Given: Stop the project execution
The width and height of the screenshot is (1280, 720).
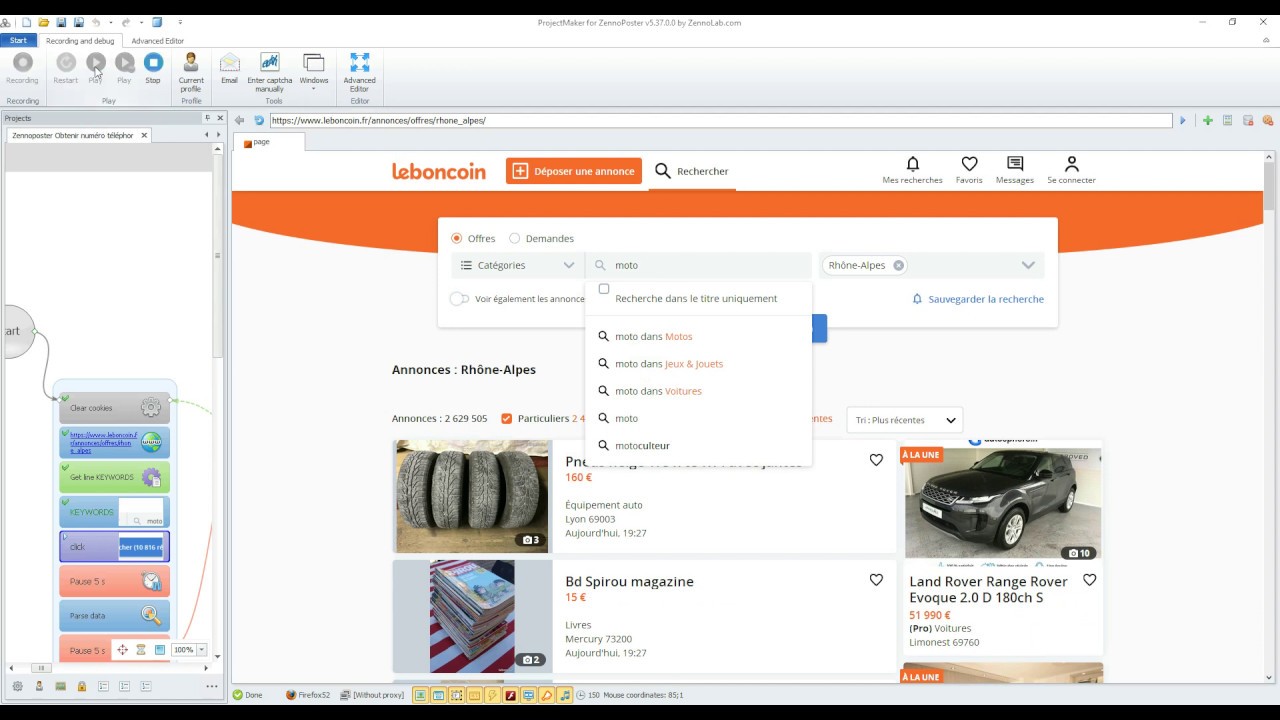Looking at the screenshot, I should [153, 68].
